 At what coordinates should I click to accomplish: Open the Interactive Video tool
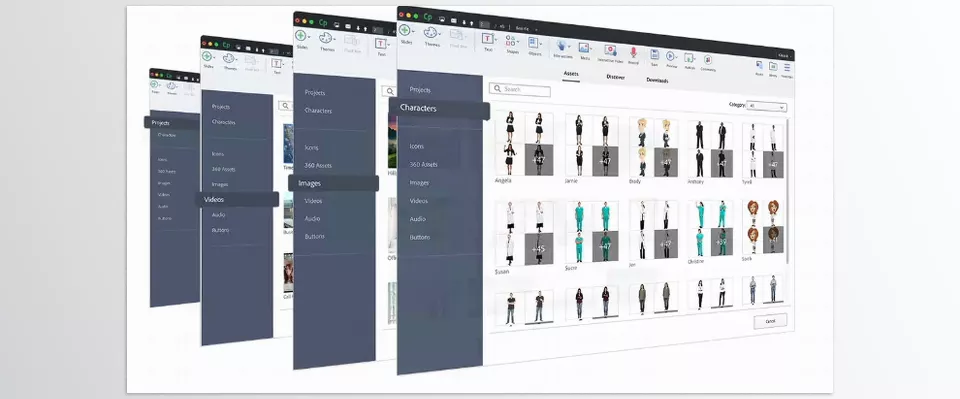coord(610,50)
